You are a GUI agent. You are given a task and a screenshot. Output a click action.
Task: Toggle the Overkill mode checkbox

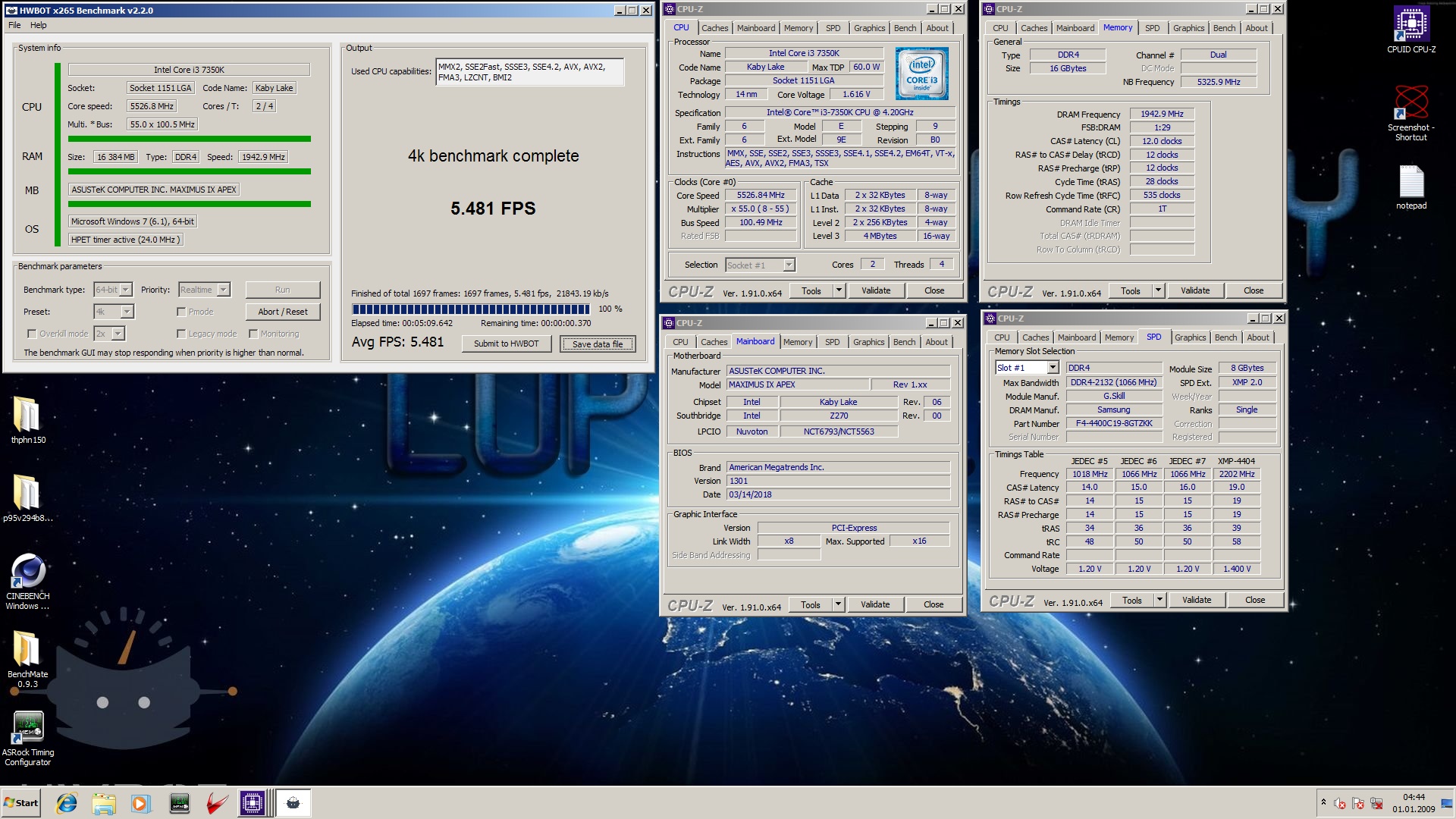[x=32, y=334]
